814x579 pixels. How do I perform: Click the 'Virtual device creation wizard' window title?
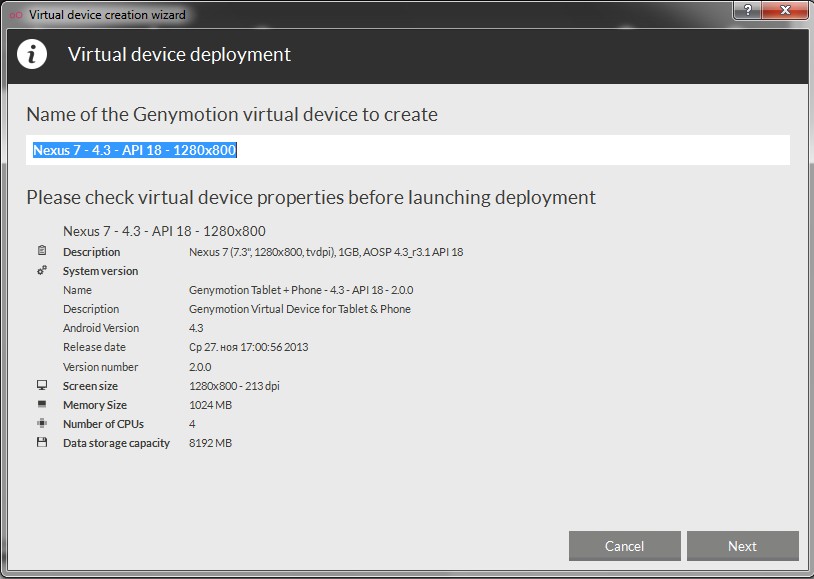click(x=107, y=15)
